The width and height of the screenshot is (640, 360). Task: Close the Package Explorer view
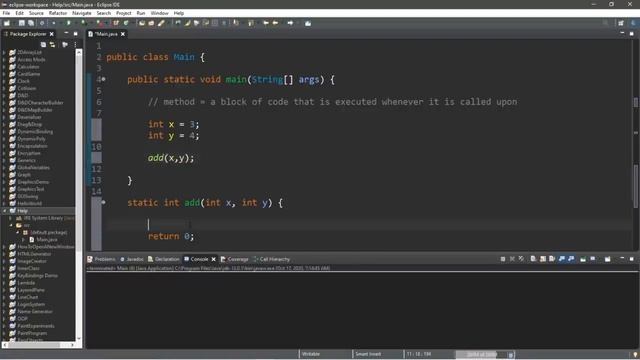click(x=51, y=34)
